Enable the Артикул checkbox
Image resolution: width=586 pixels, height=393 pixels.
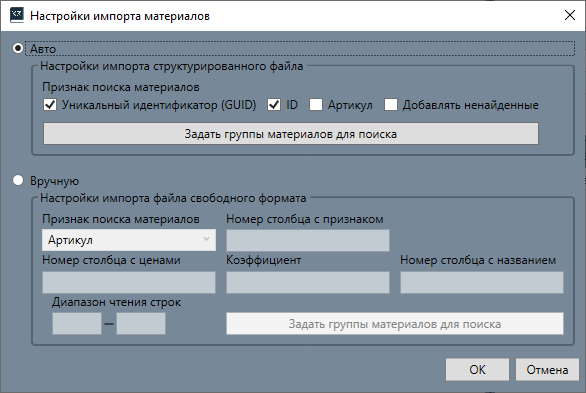(x=316, y=105)
